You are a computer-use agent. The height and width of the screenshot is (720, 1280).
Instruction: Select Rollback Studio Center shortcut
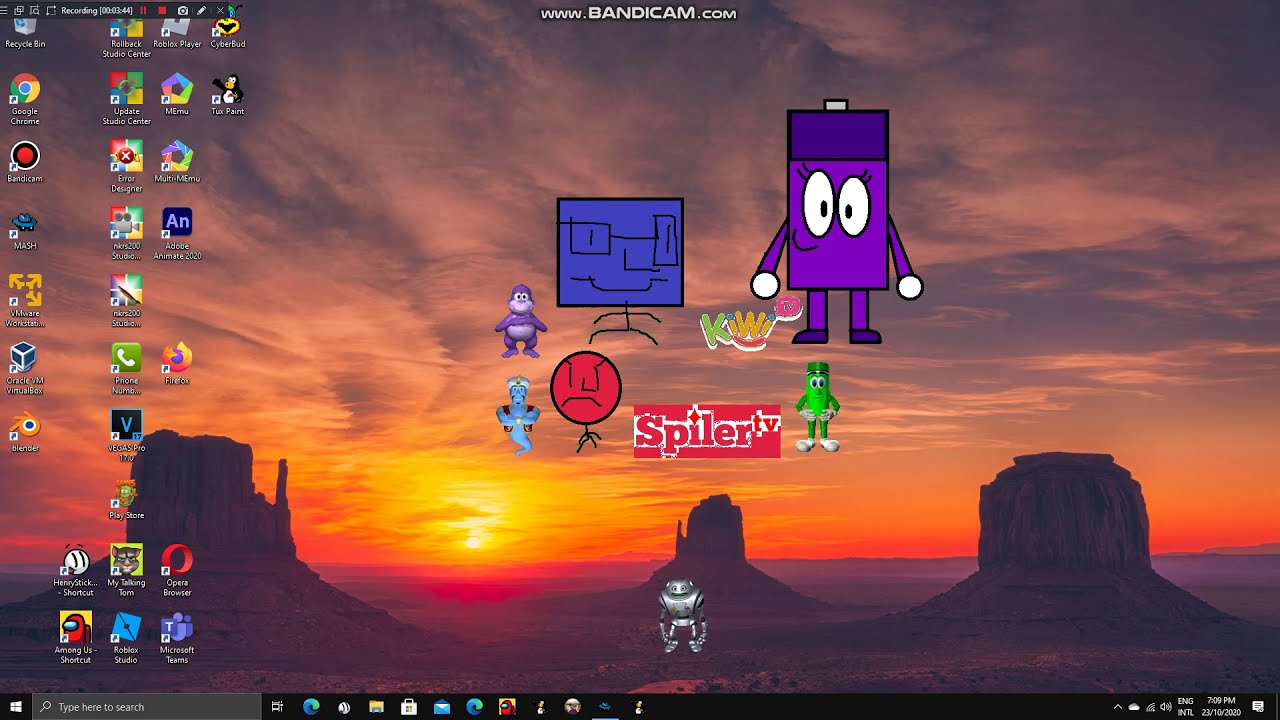click(x=126, y=38)
